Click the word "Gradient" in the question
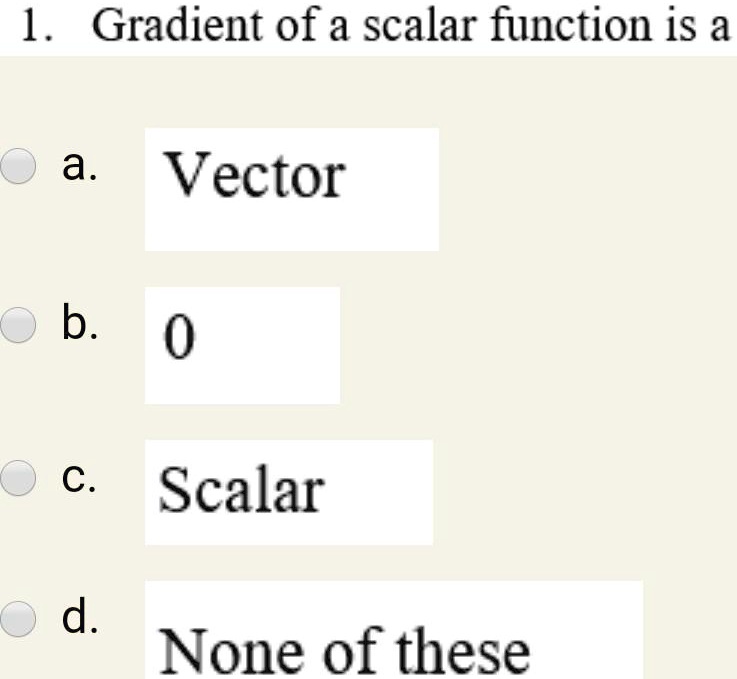 (178, 25)
